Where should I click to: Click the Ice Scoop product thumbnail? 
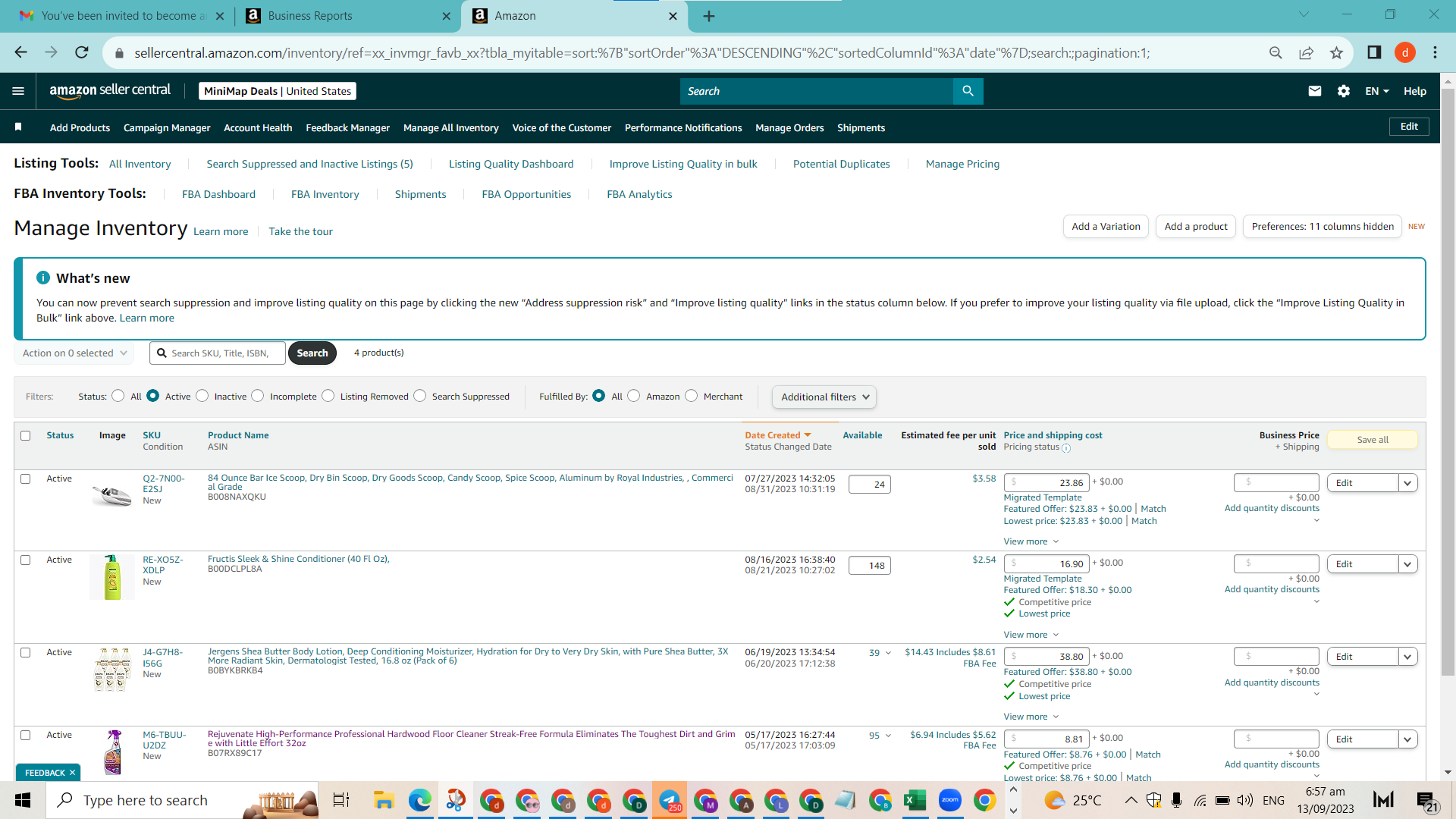pos(112,495)
